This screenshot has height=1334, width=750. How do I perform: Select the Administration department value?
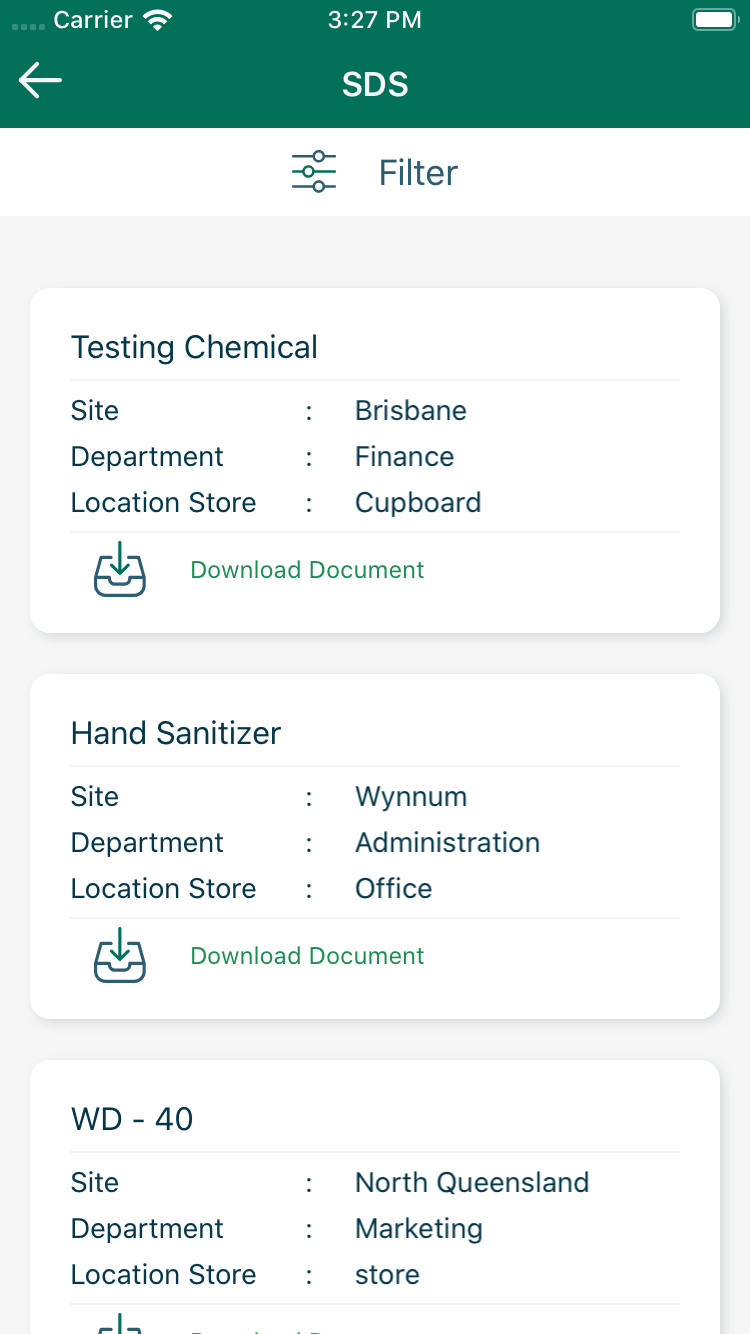[447, 843]
